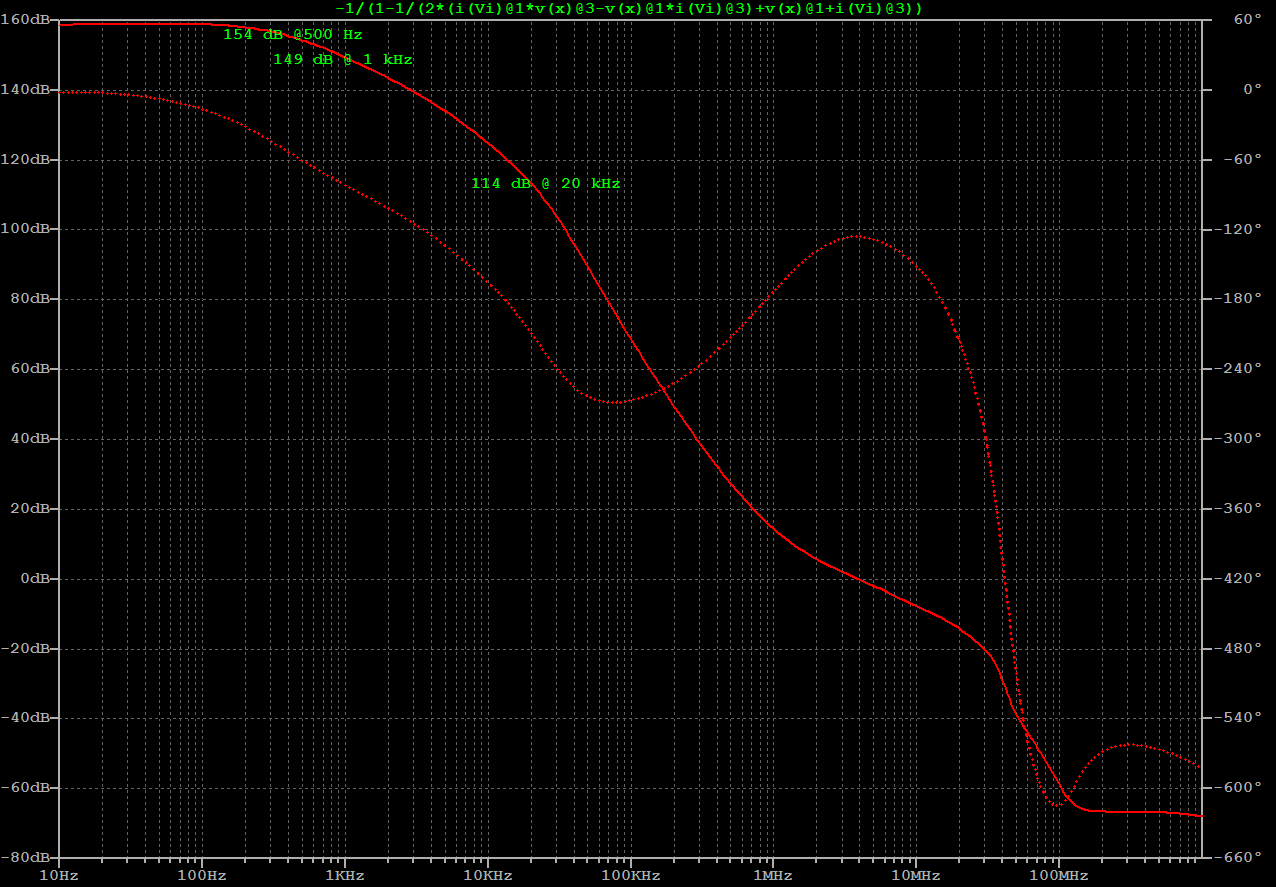Click the 20dB left axis label
The height and width of the screenshot is (887, 1276).
(x=31, y=509)
